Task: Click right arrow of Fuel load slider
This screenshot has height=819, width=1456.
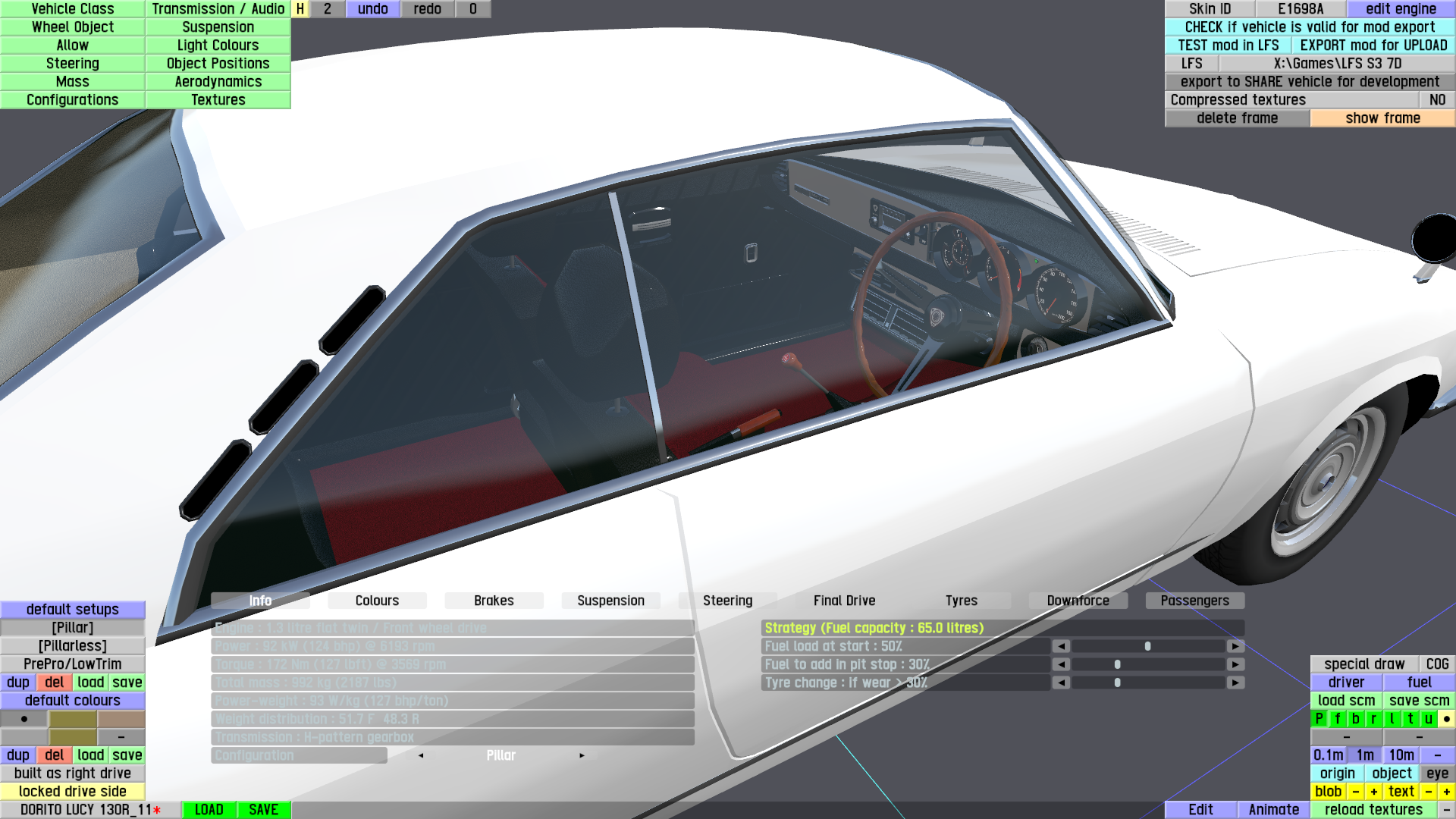Action: (1235, 646)
